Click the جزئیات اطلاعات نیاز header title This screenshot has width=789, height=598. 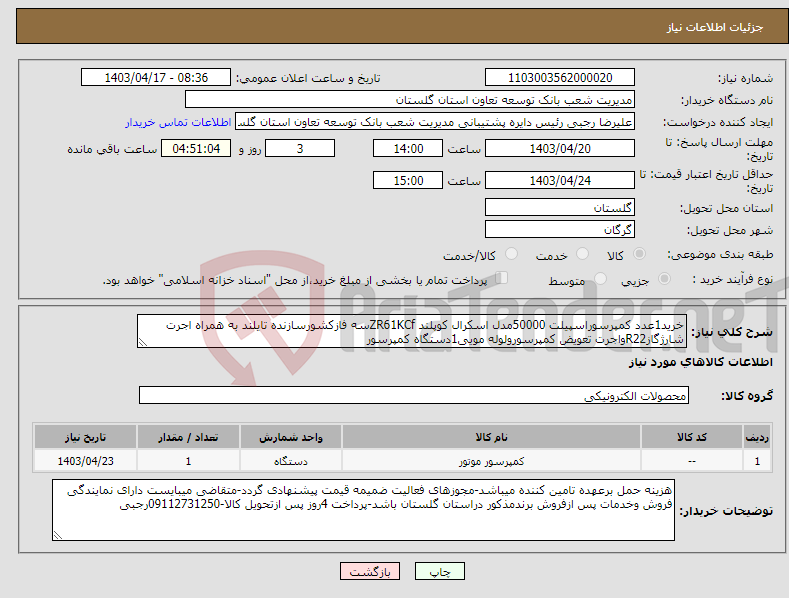tap(715, 27)
